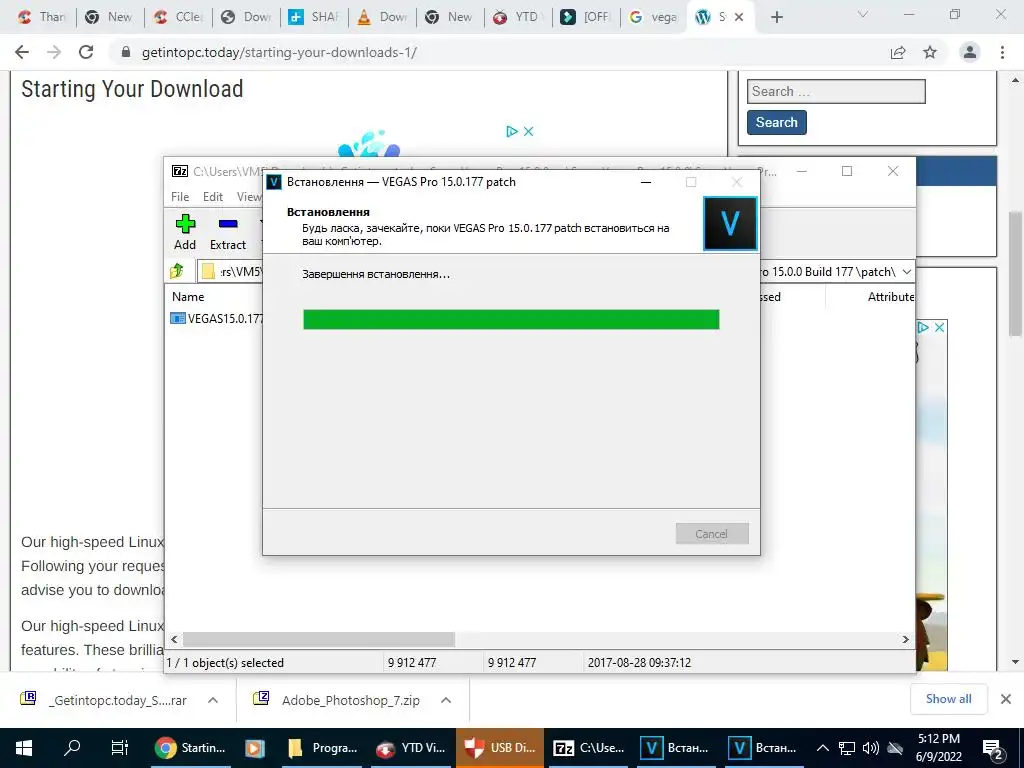Go back in Chrome
Image resolution: width=1024 pixels, height=768 pixels.
coord(22,52)
